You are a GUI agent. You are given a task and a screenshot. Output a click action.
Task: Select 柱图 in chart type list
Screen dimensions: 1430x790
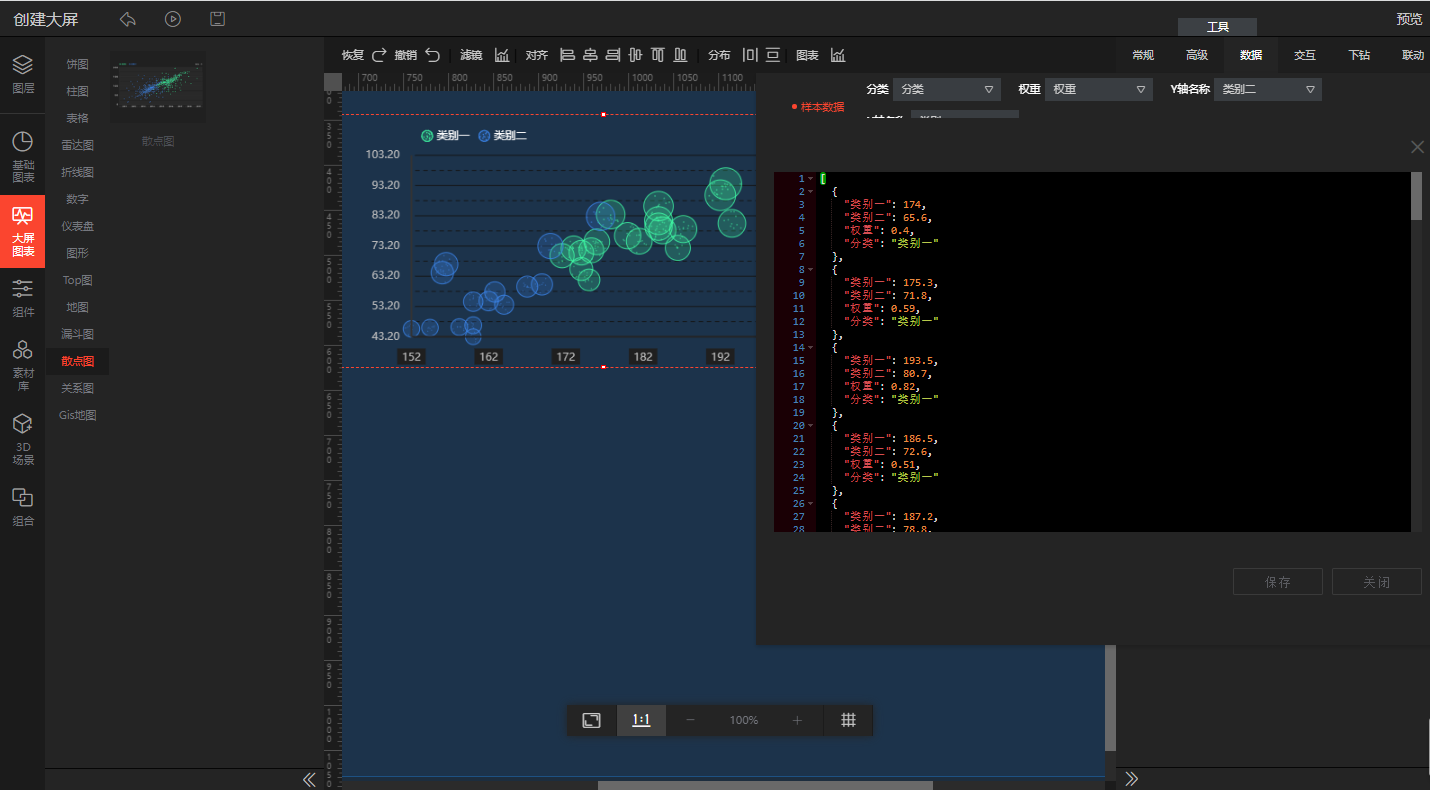(x=77, y=91)
